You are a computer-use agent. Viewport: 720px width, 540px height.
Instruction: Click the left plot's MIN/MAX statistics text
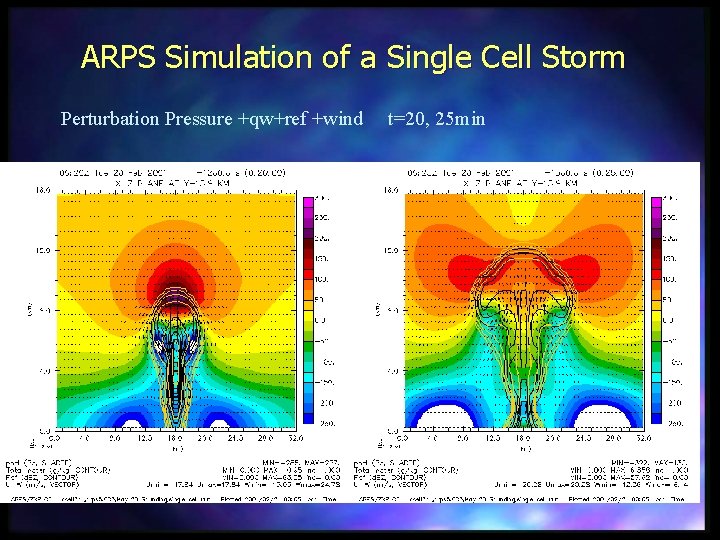tap(243, 473)
